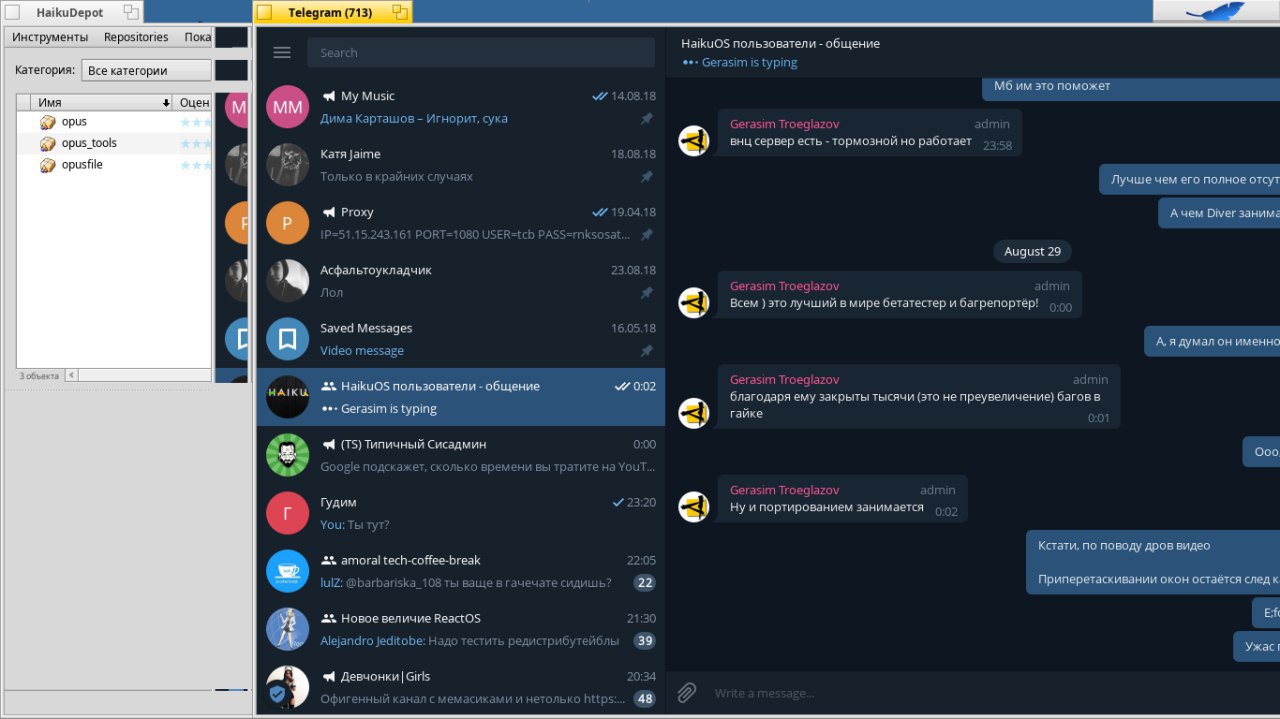The image size is (1280, 719).
Task: Open the Инструменты menu in HaikuDepot
Action: [50, 37]
